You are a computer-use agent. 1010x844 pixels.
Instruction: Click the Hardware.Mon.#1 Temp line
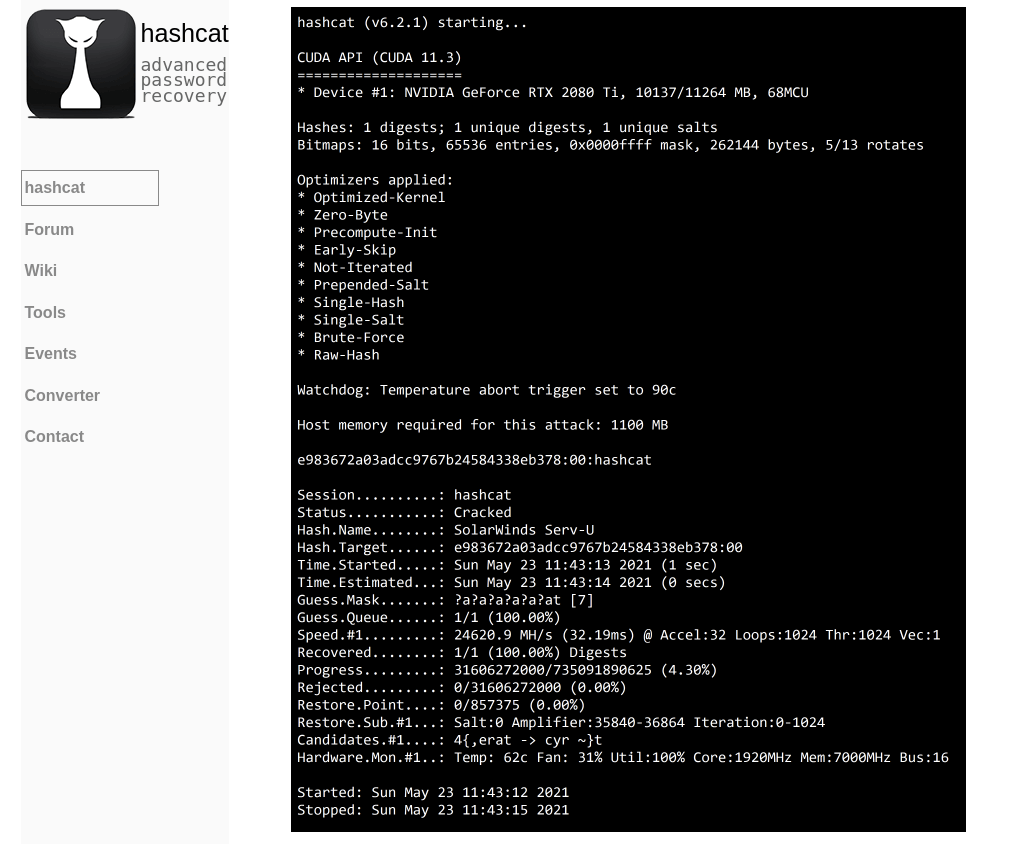pyautogui.click(x=622, y=757)
